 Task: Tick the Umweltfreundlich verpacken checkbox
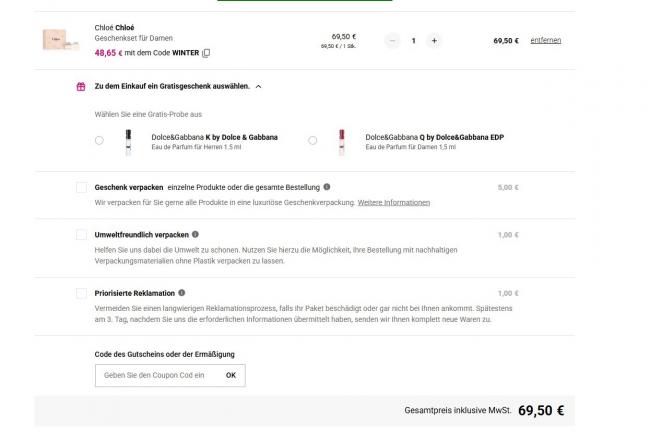[x=81, y=235]
